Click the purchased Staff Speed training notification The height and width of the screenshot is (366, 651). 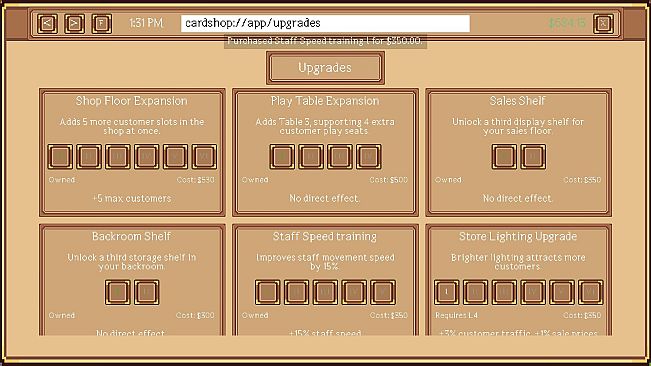coord(325,41)
